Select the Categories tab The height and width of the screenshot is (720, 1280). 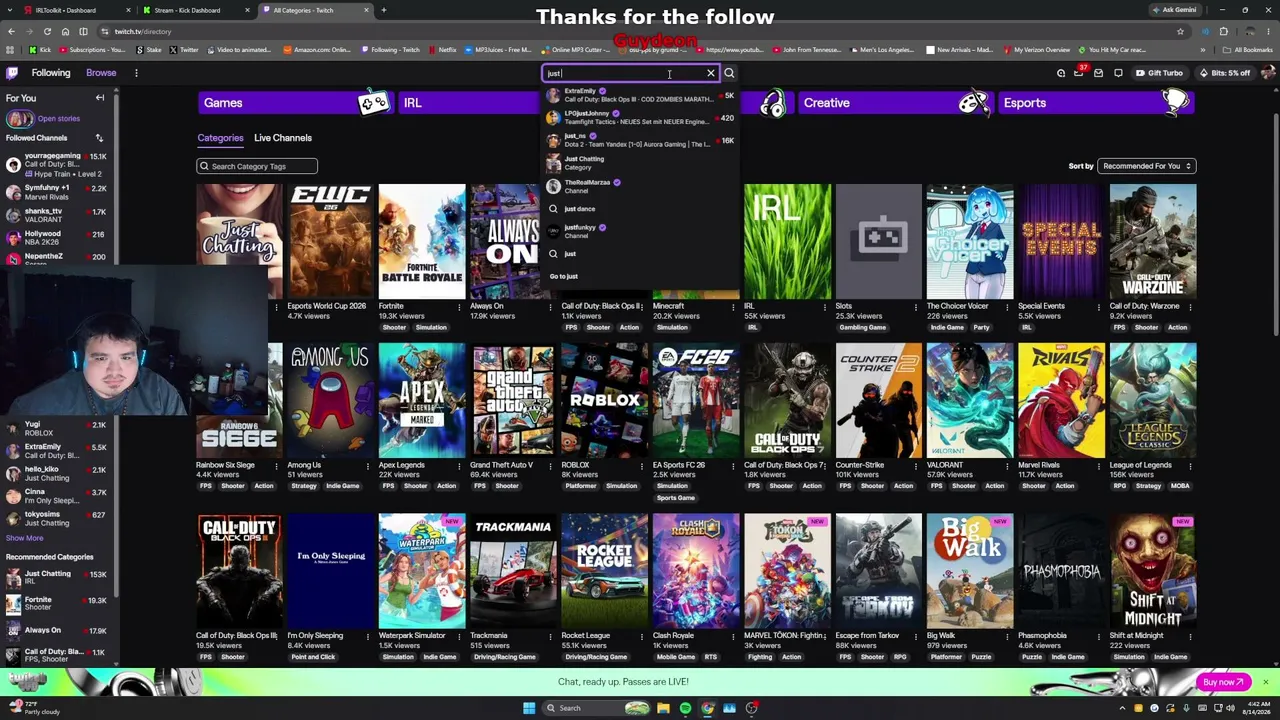tap(220, 138)
